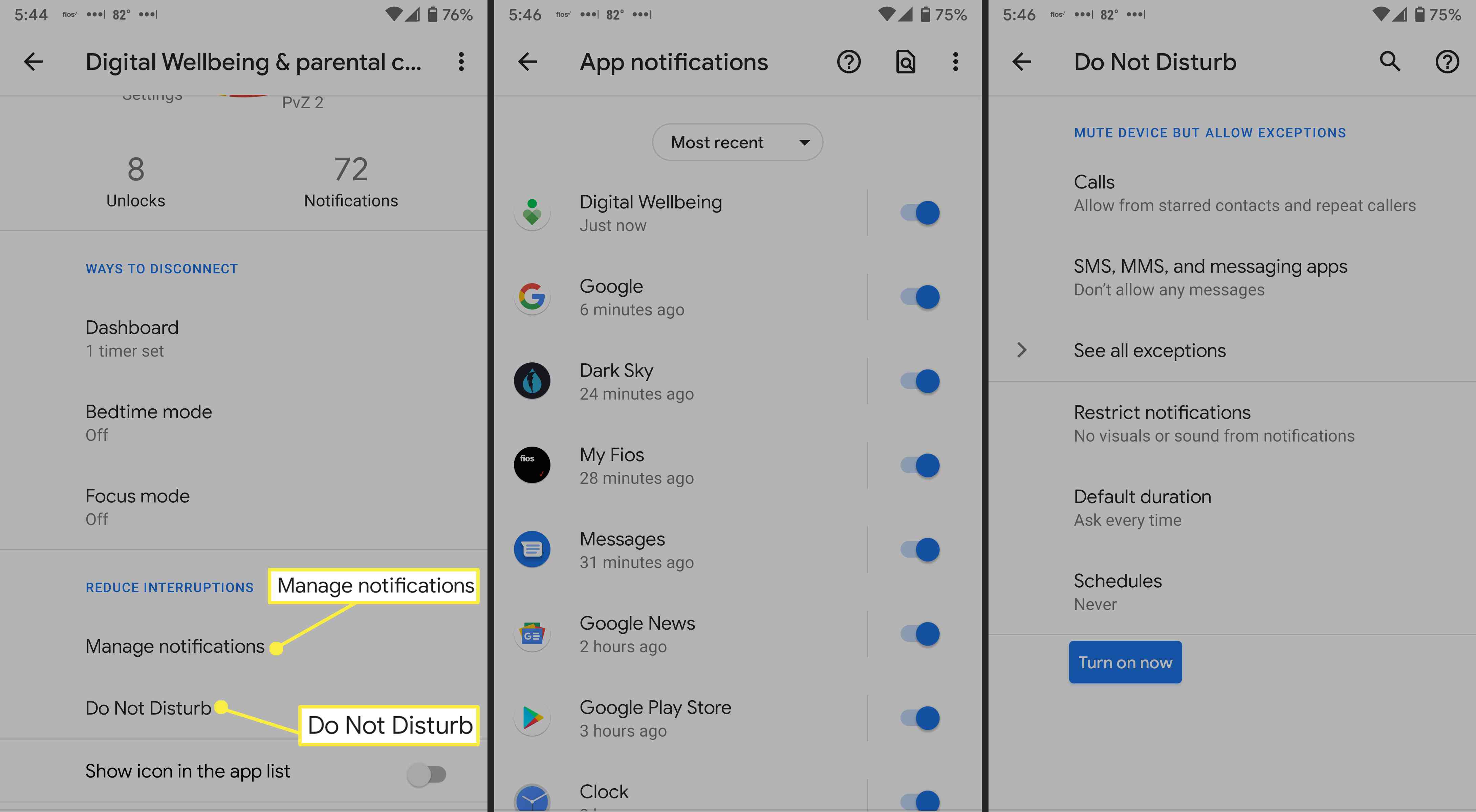Open help icon in App notifications

coord(849,62)
